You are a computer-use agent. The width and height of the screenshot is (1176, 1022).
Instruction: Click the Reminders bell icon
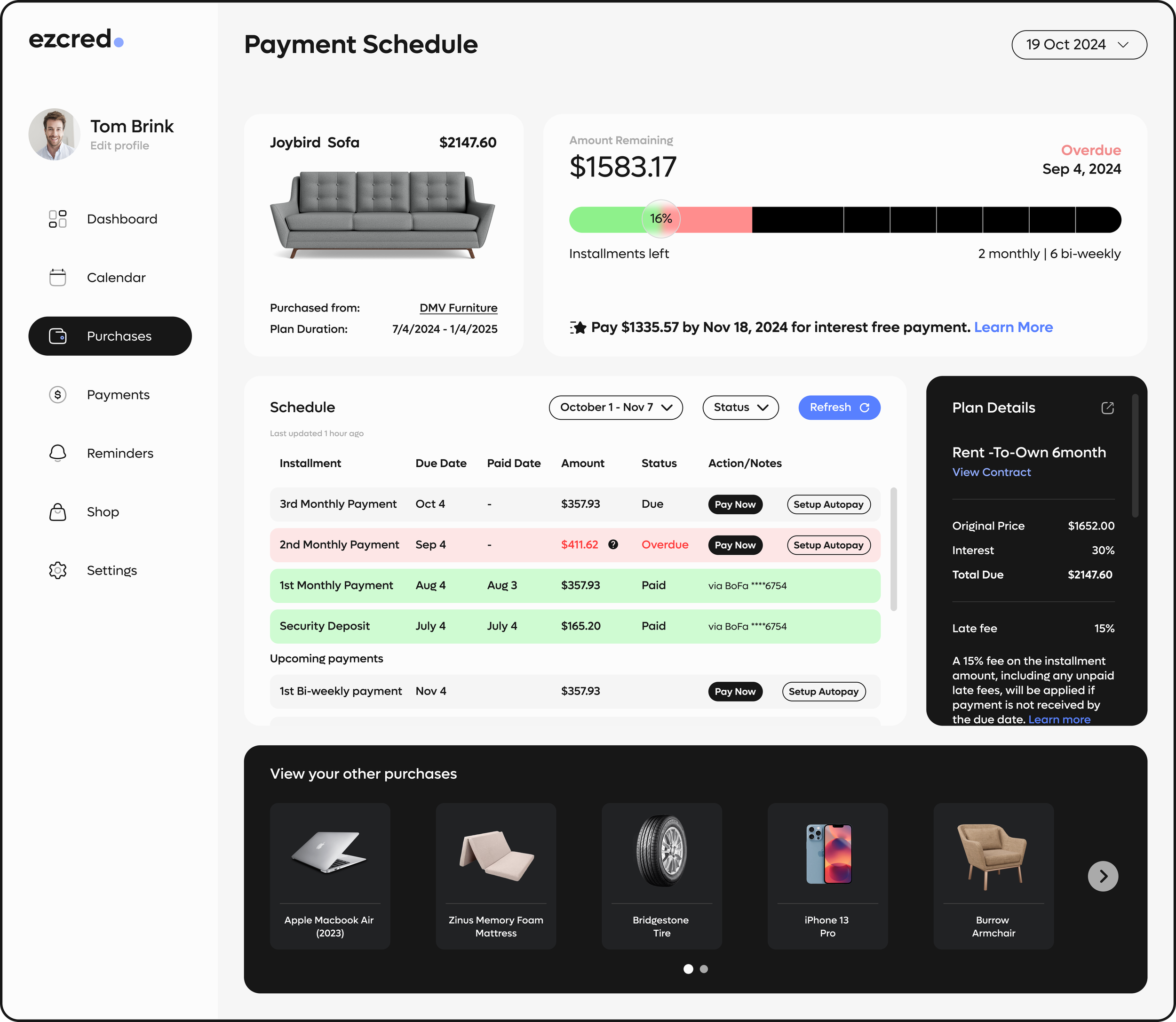click(x=57, y=454)
